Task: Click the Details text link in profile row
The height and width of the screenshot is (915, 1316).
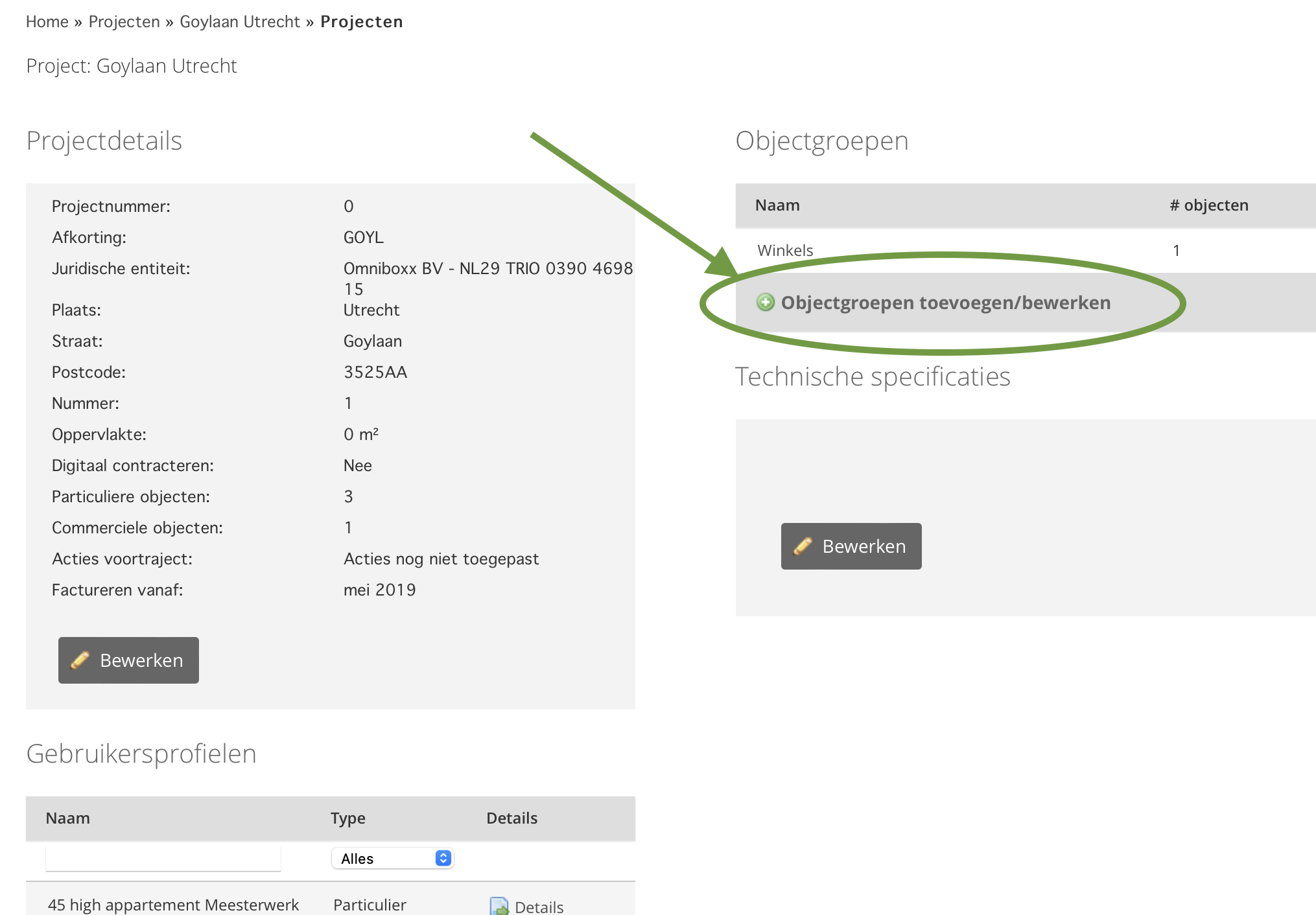Action: coord(539,907)
